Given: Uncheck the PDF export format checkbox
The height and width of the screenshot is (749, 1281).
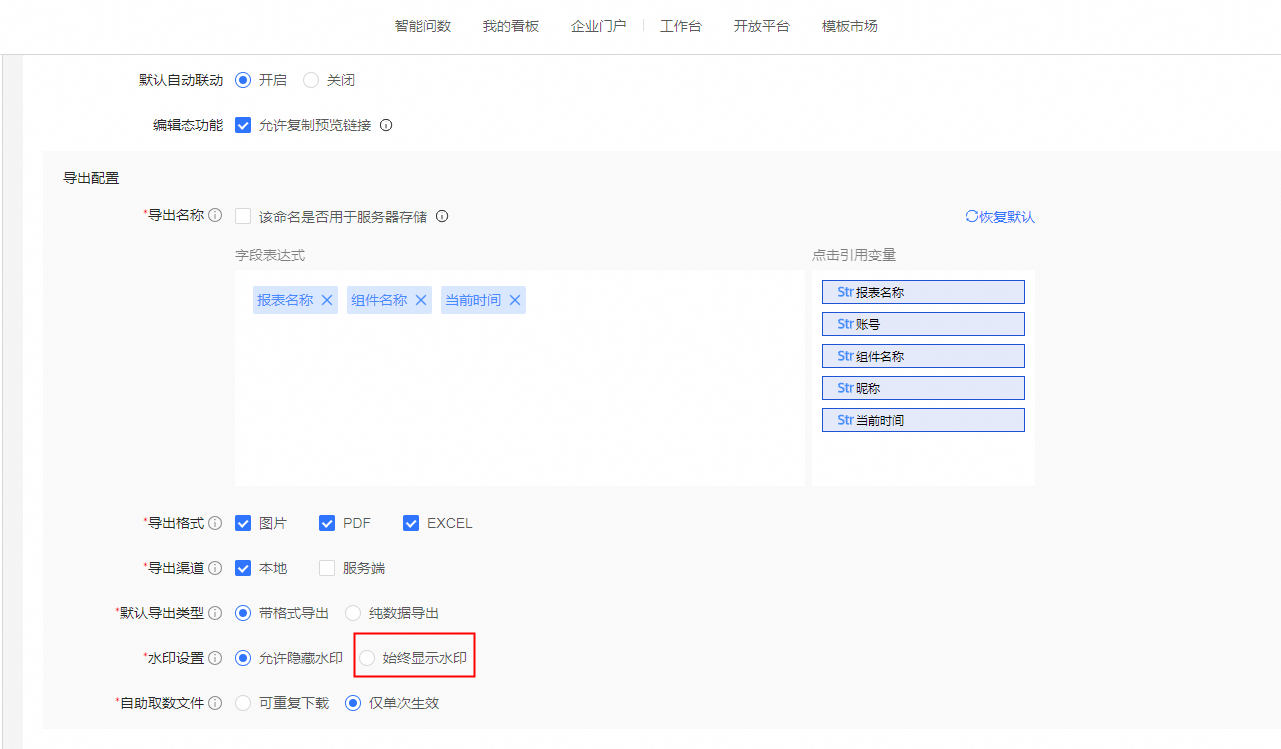Looking at the screenshot, I should coord(327,523).
